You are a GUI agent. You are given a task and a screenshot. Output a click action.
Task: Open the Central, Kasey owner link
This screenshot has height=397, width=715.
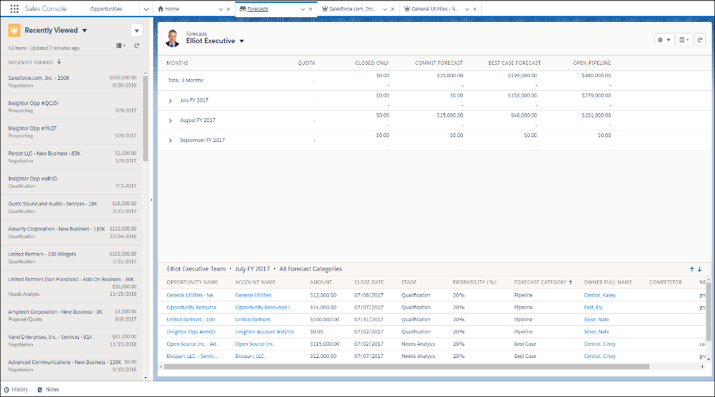point(600,295)
